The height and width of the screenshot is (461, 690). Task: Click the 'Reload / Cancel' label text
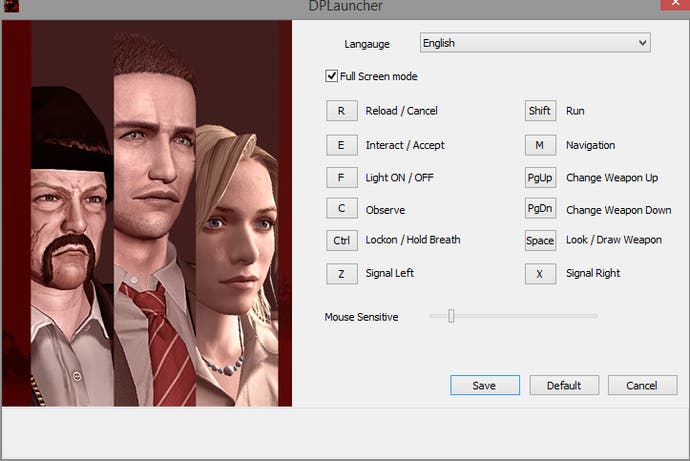(401, 111)
